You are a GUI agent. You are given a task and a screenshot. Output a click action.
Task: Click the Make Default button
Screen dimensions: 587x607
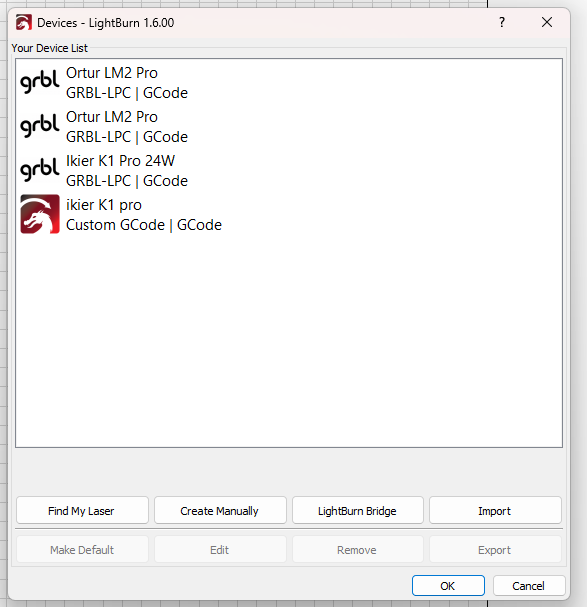tap(82, 550)
